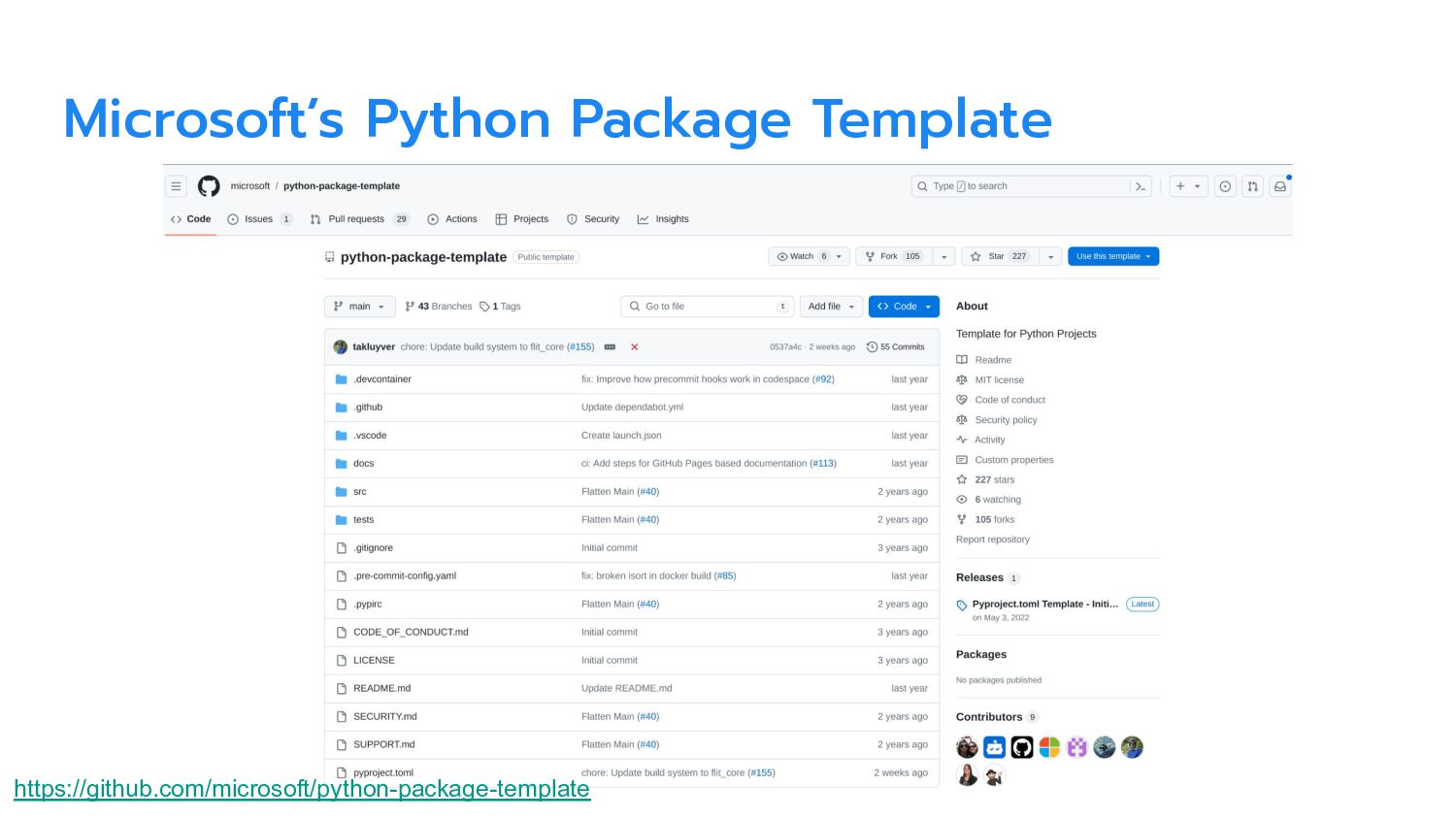This screenshot has height=819, width=1456.
Task: Open the .vscode folder
Action: (370, 436)
